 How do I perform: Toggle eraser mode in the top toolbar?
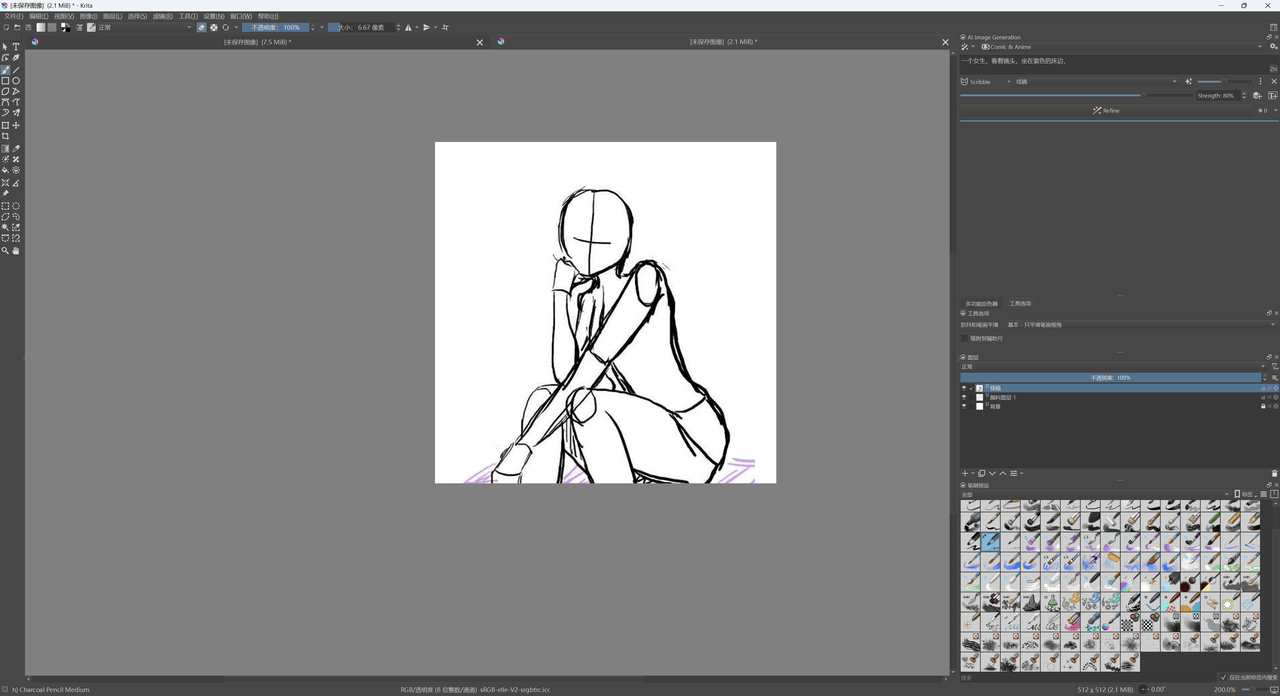(201, 28)
